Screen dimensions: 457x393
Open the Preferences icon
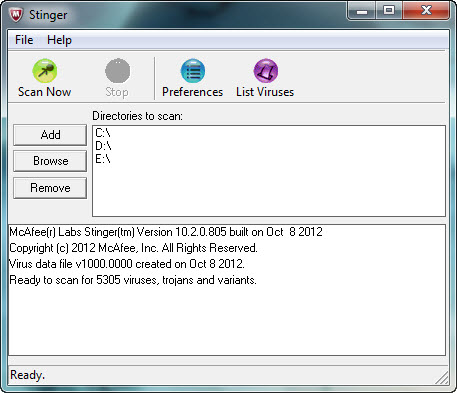click(193, 71)
